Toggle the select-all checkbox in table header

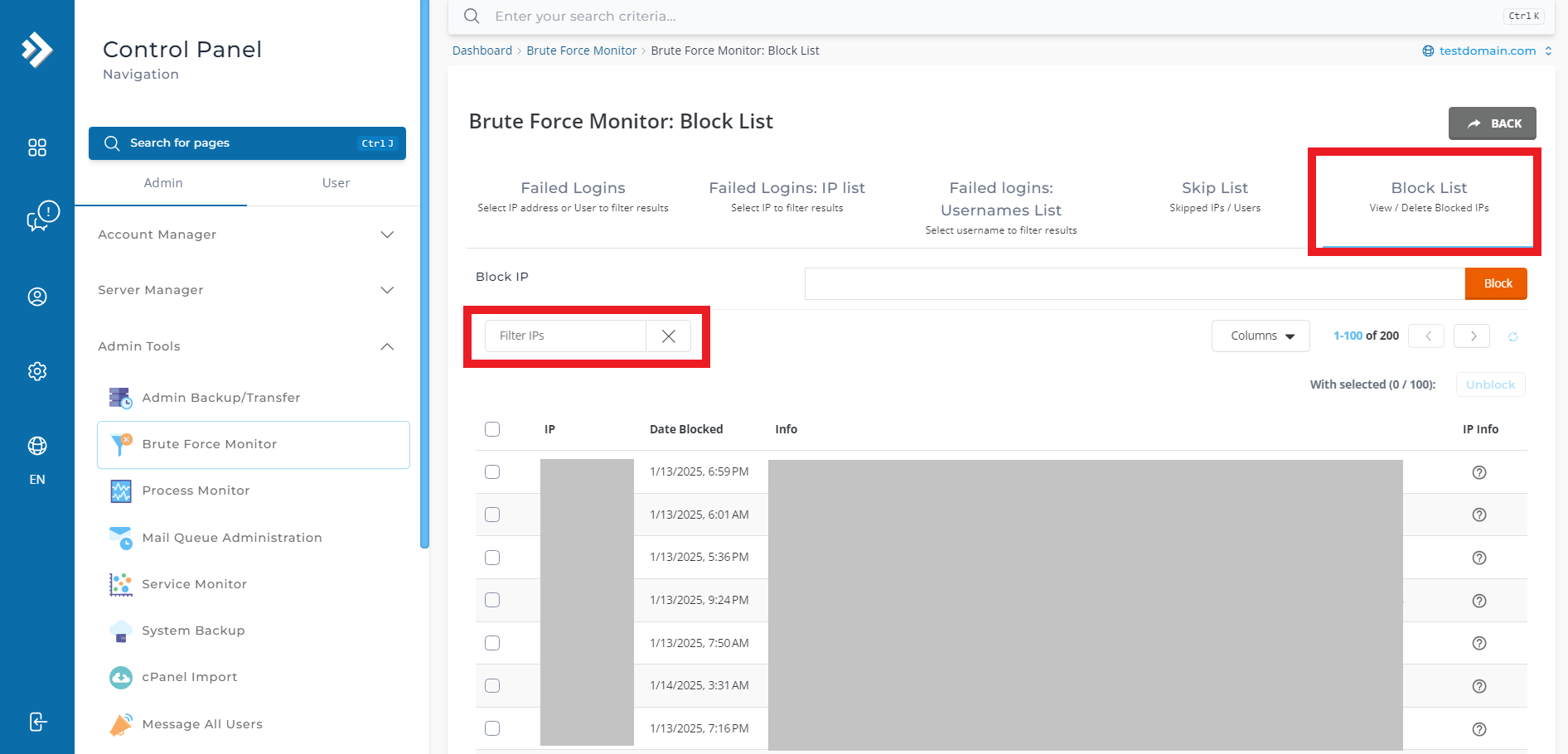pos(492,429)
